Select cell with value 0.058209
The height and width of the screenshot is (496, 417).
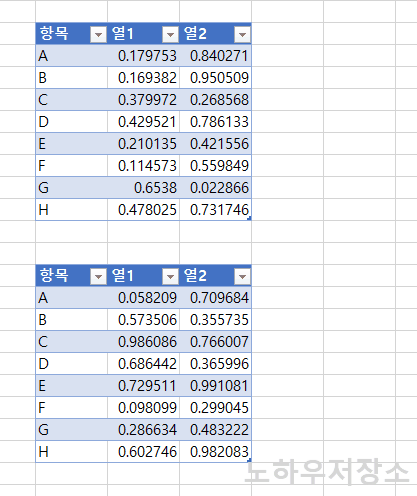click(144, 298)
